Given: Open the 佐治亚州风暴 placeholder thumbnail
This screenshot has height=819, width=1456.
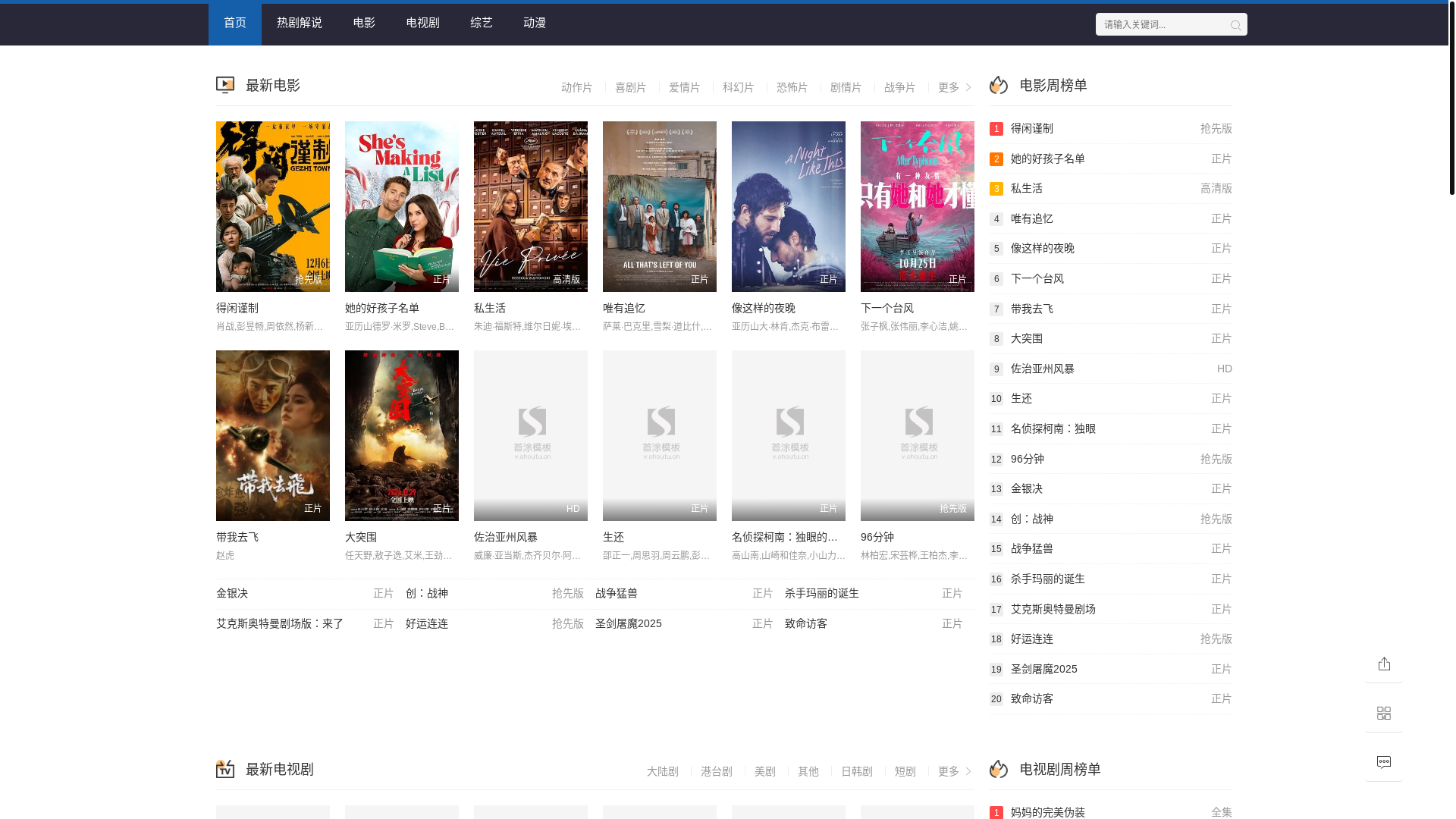Looking at the screenshot, I should point(531,435).
